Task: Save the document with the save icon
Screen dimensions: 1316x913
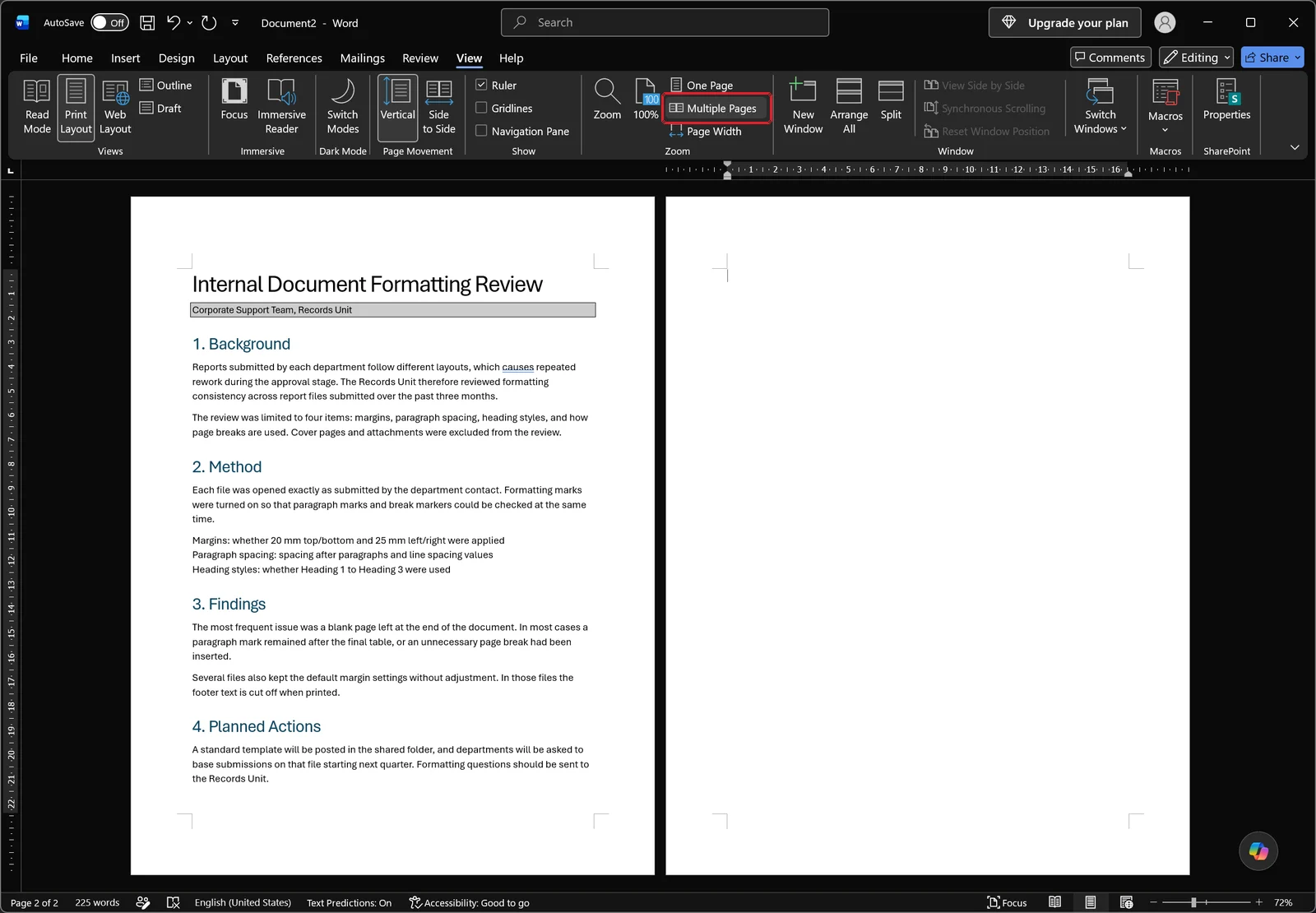Action: point(147,23)
